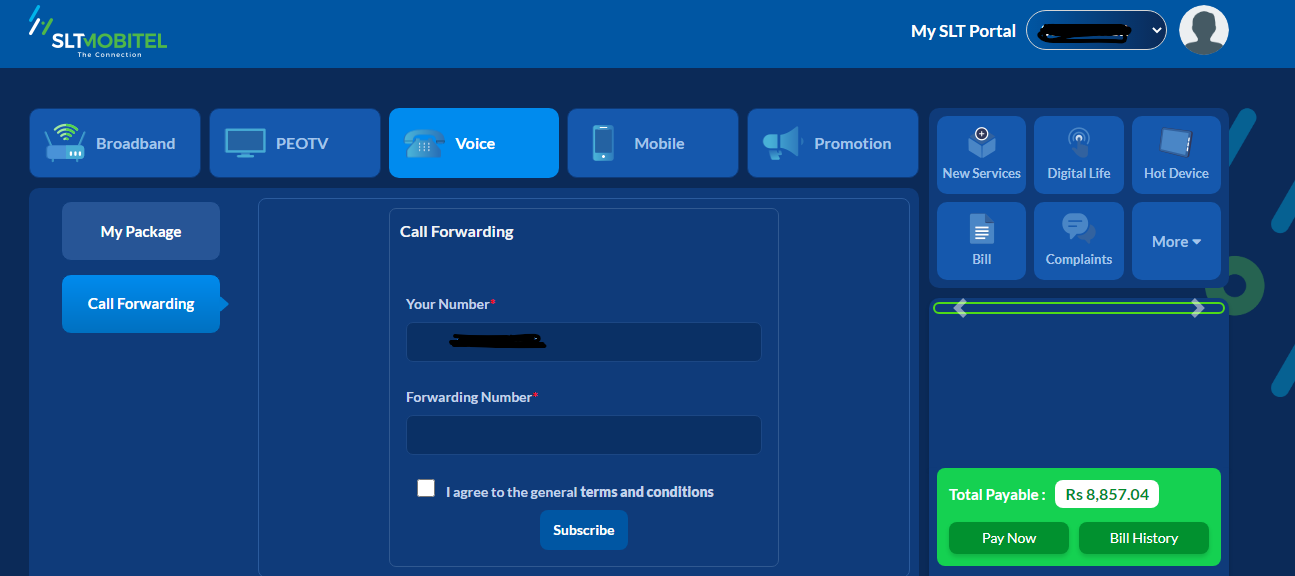Click the Rs 8,857.04 amount
Viewport: 1295px width, 576px height.
coord(1107,494)
